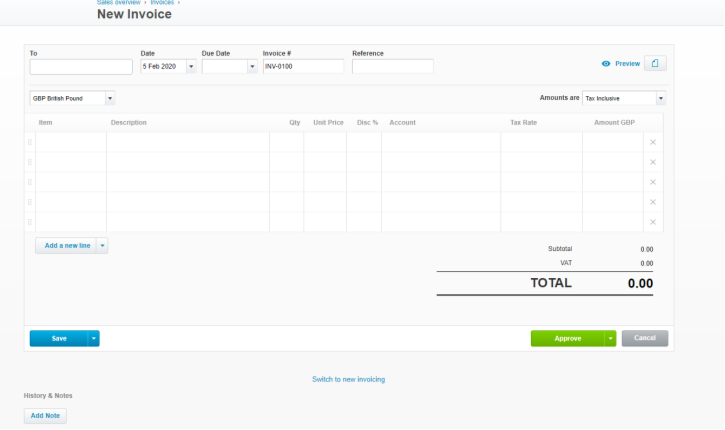Click the Approve button

point(568,338)
